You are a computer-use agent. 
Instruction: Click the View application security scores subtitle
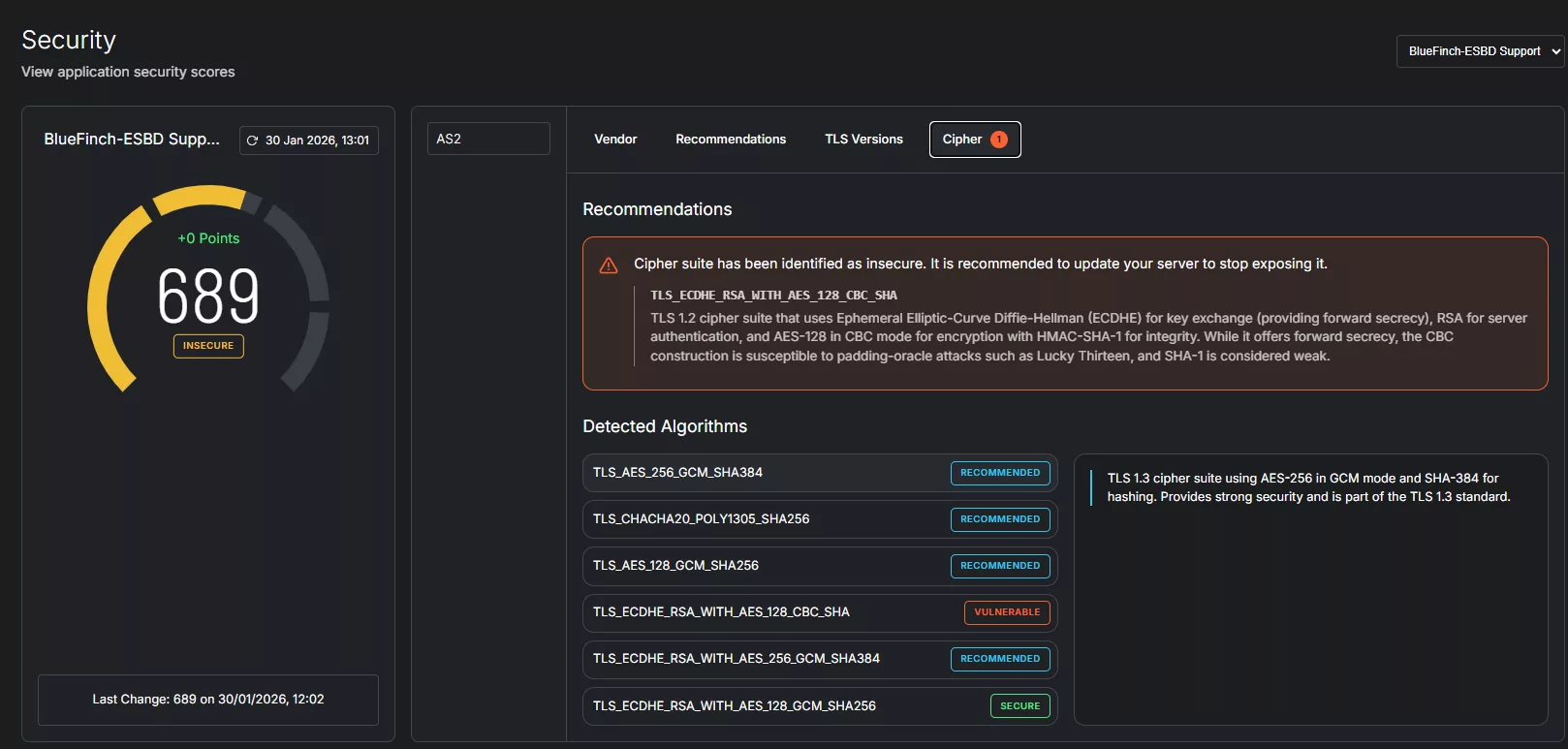[x=128, y=72]
